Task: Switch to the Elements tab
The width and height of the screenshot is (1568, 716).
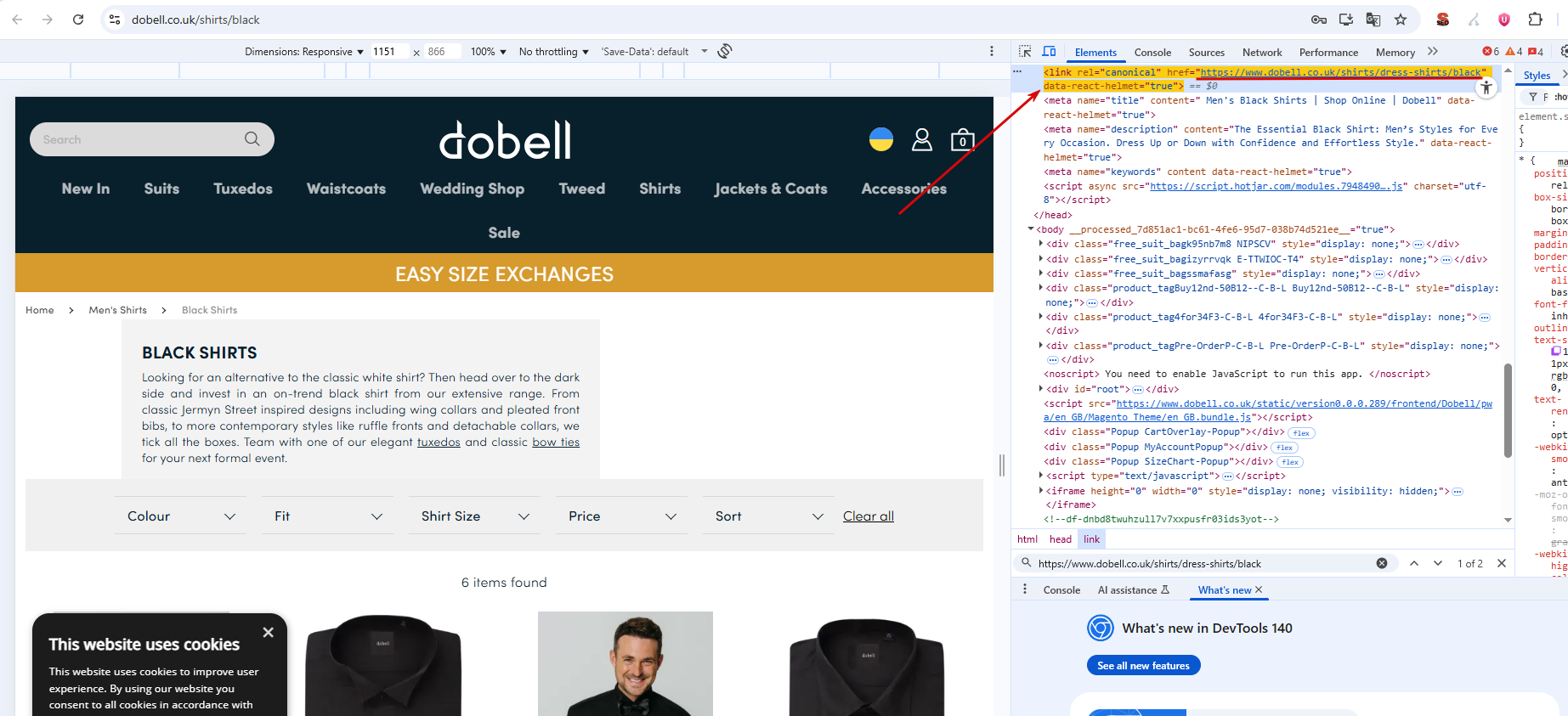Action: point(1095,53)
